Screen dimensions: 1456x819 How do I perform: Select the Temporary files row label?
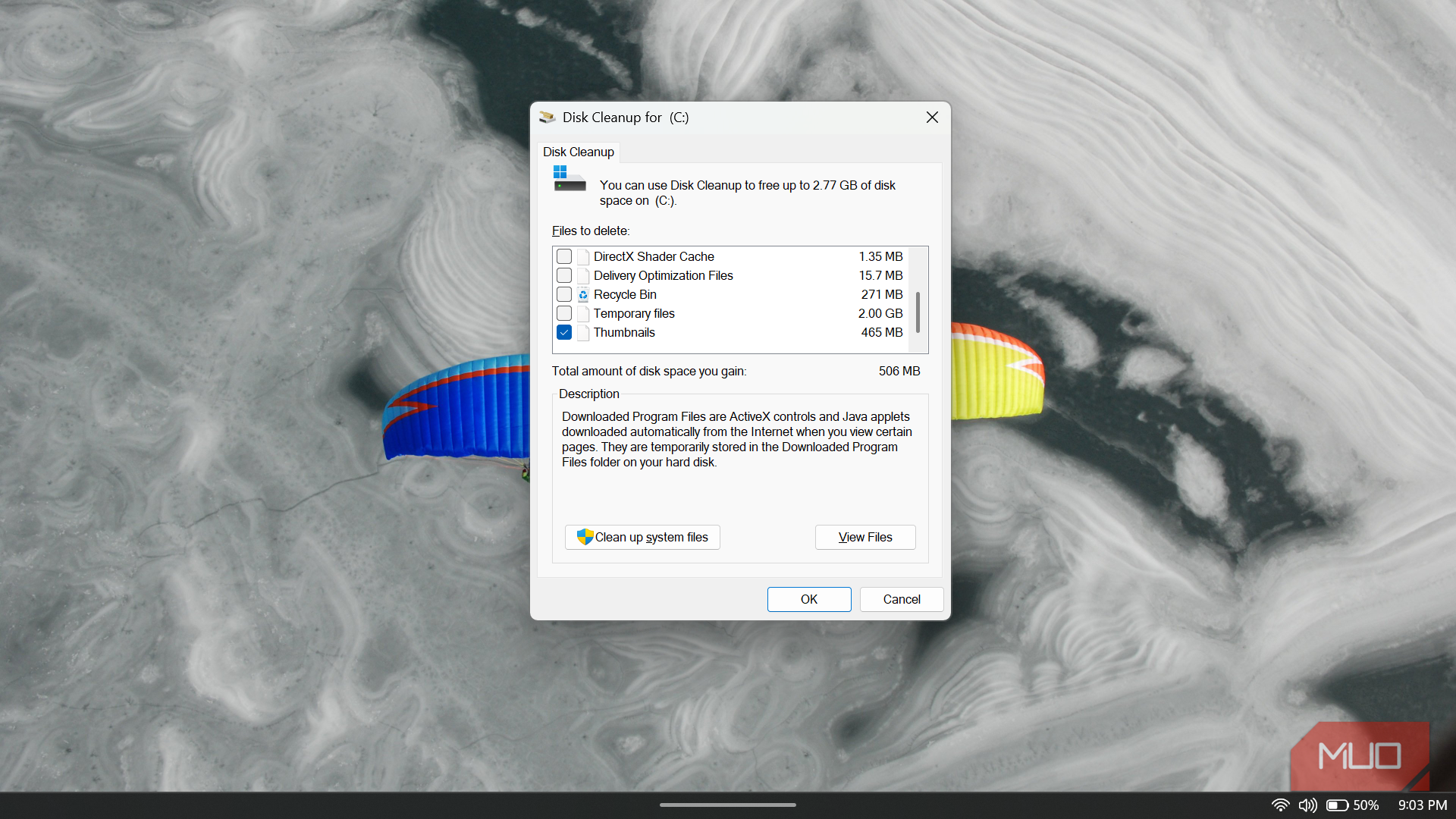click(634, 313)
